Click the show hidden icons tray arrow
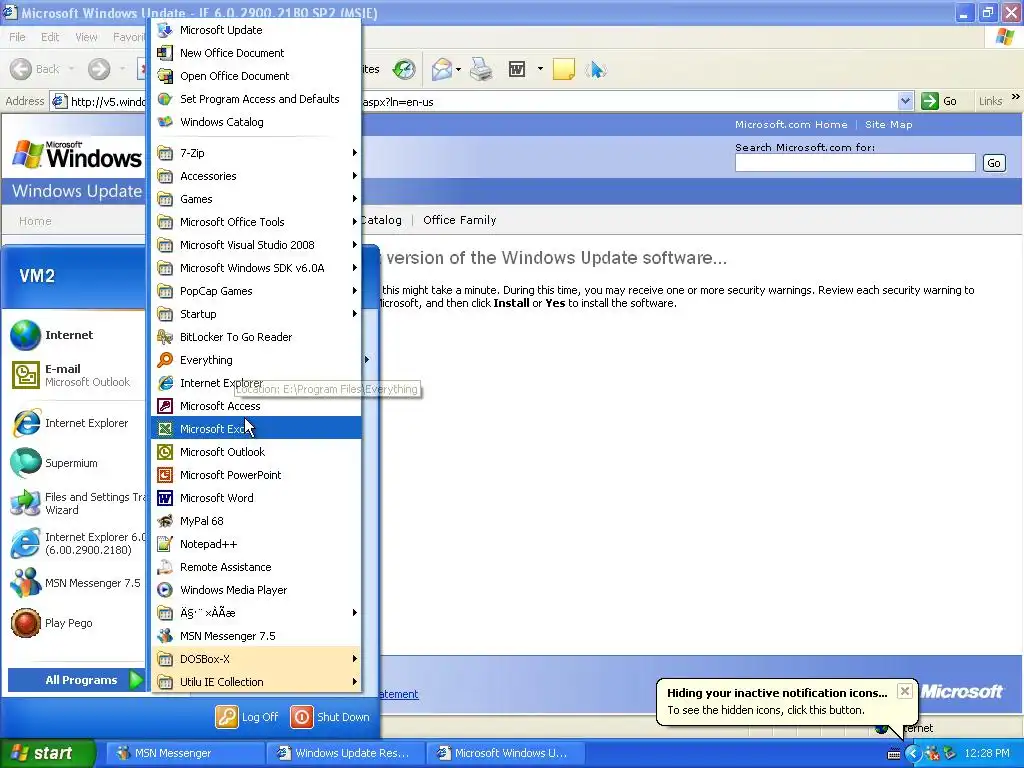The height and width of the screenshot is (768, 1024). (x=913, y=754)
